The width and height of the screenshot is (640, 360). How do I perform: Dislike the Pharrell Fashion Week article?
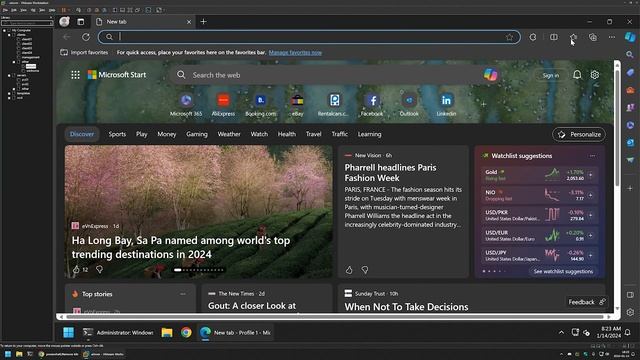pos(365,270)
